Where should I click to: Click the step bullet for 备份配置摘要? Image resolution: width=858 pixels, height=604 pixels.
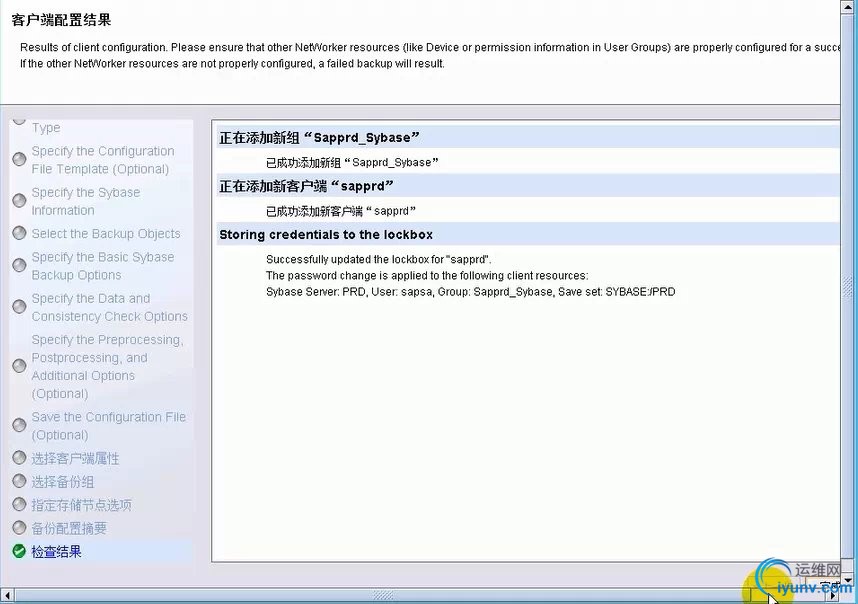click(x=19, y=527)
